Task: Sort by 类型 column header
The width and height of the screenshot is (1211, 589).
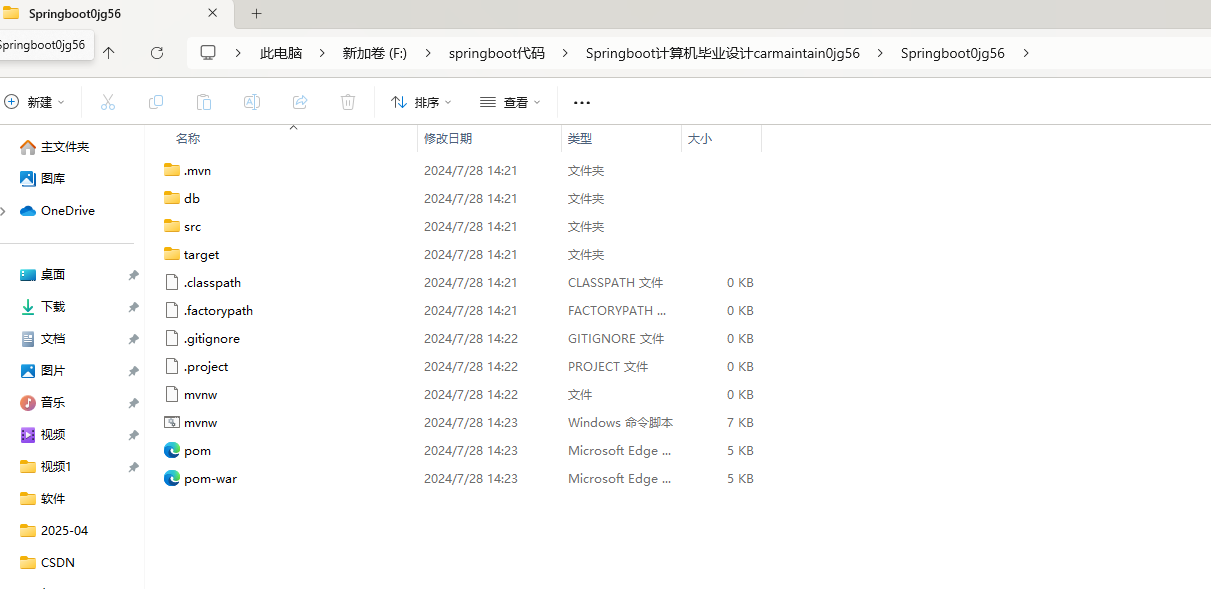Action: 580,139
